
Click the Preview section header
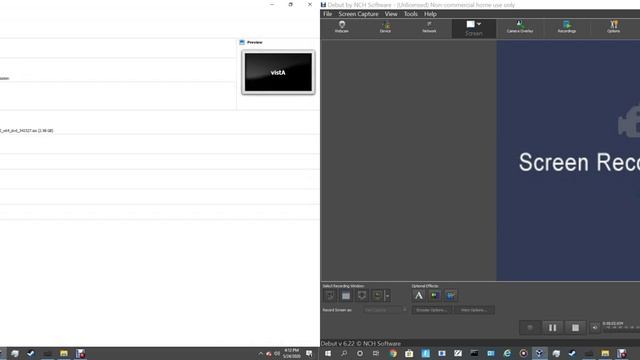[251, 42]
